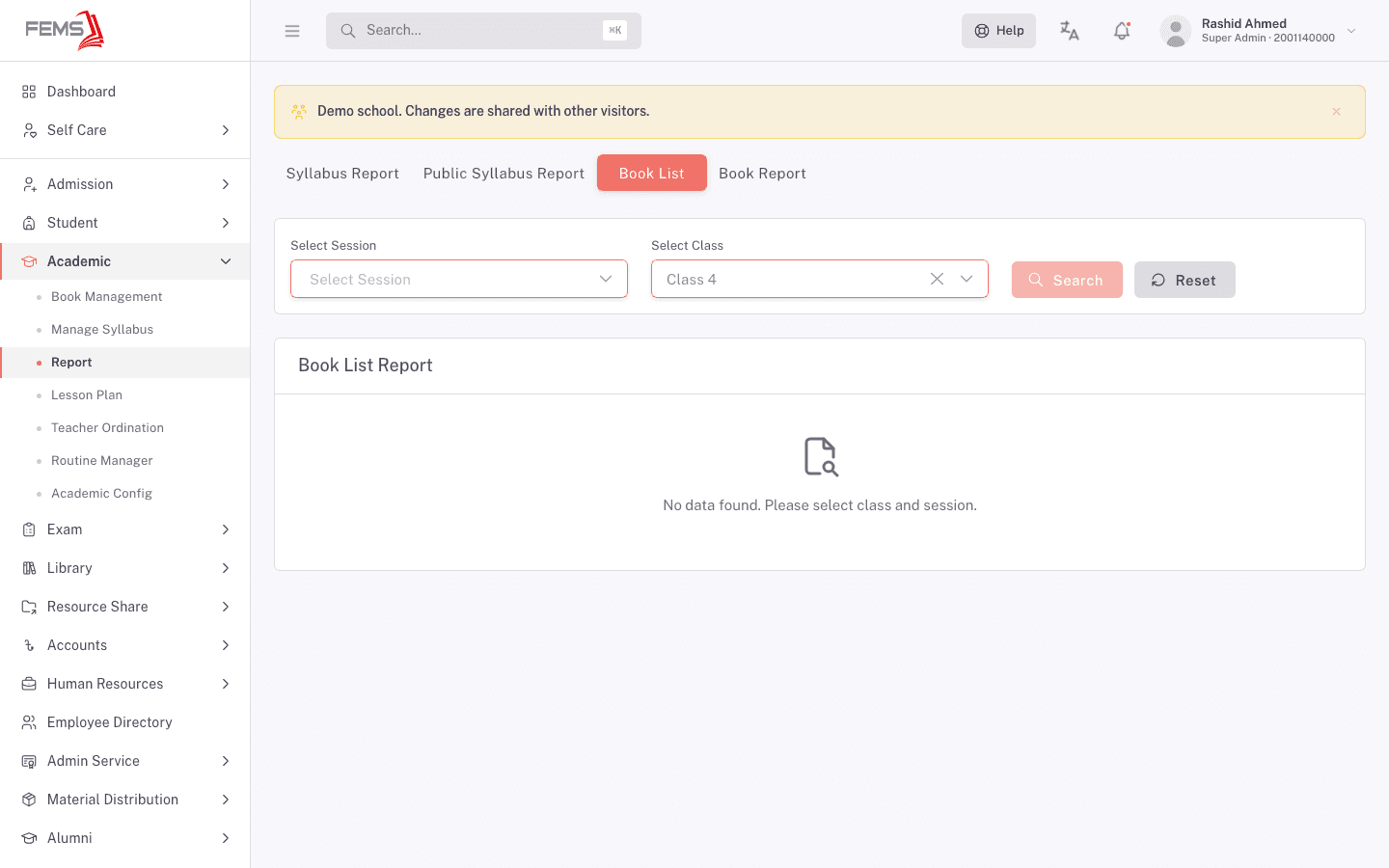
Task: Expand the Admin Service menu chevron
Action: coord(226,761)
